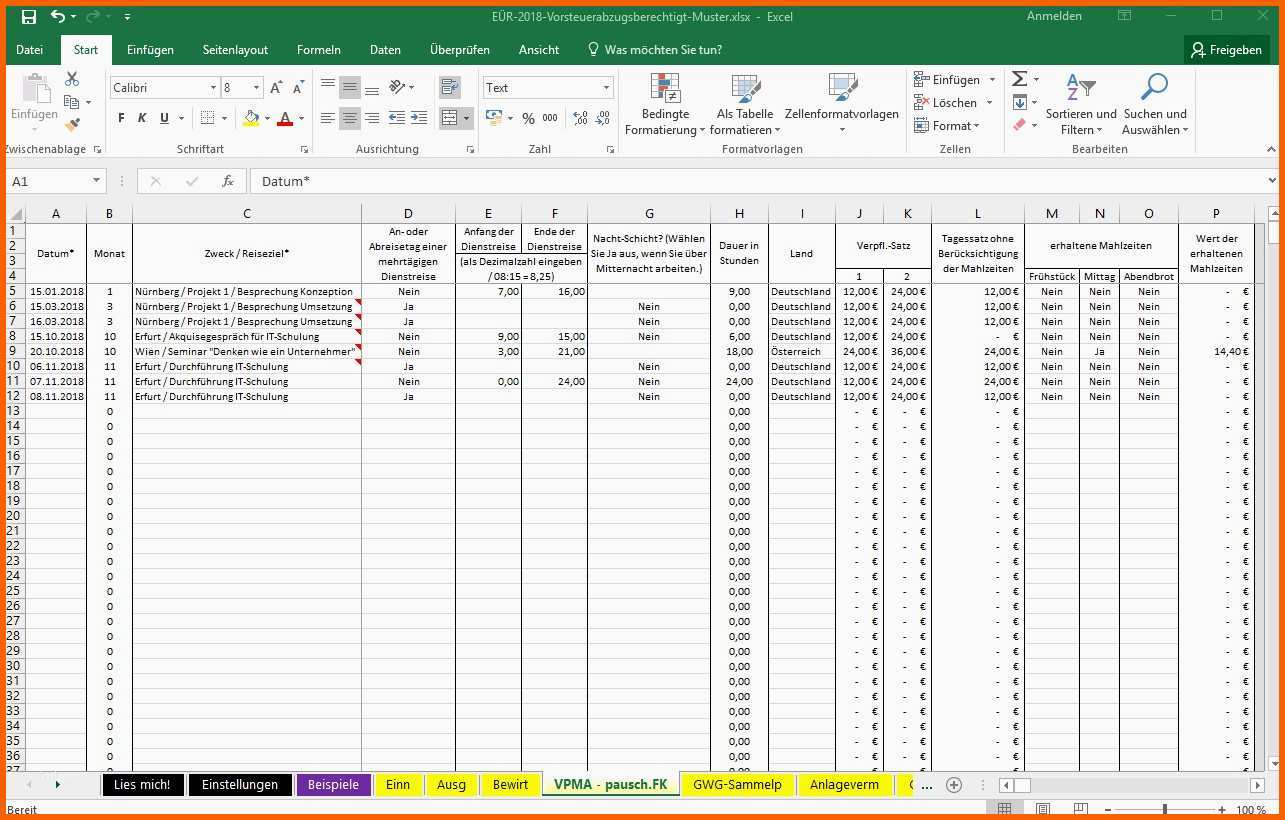1285x820 pixels.
Task: Open the Name Box dropdown arrow
Action: pyautogui.click(x=97, y=181)
